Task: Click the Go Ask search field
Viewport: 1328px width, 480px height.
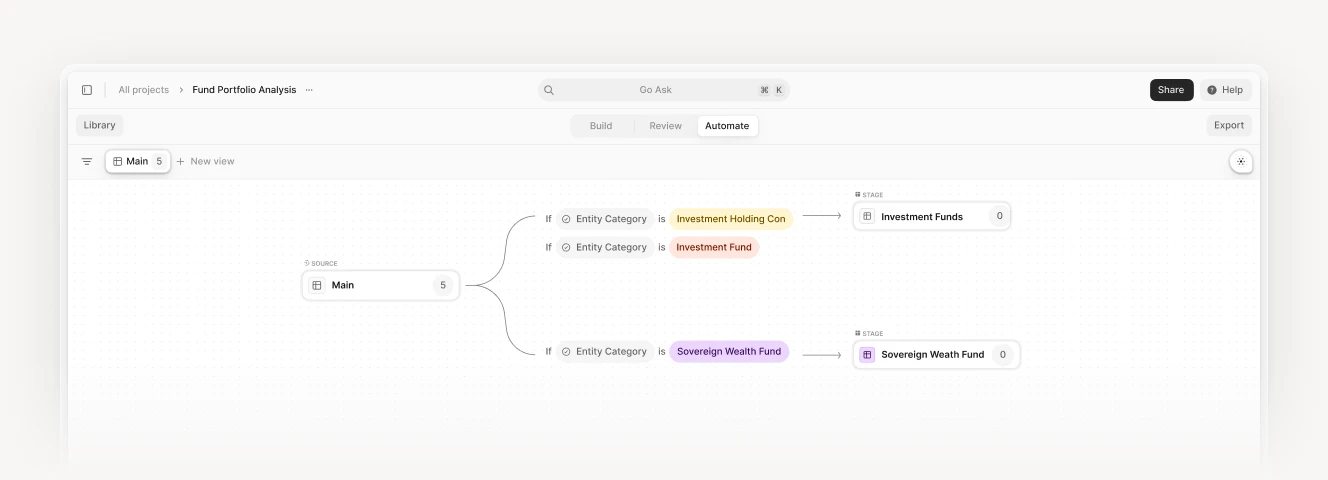Action: point(664,90)
